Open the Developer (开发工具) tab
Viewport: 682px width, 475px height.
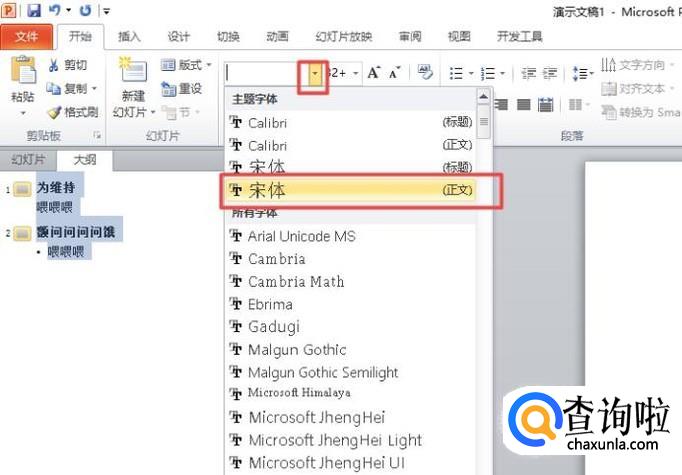click(520, 37)
